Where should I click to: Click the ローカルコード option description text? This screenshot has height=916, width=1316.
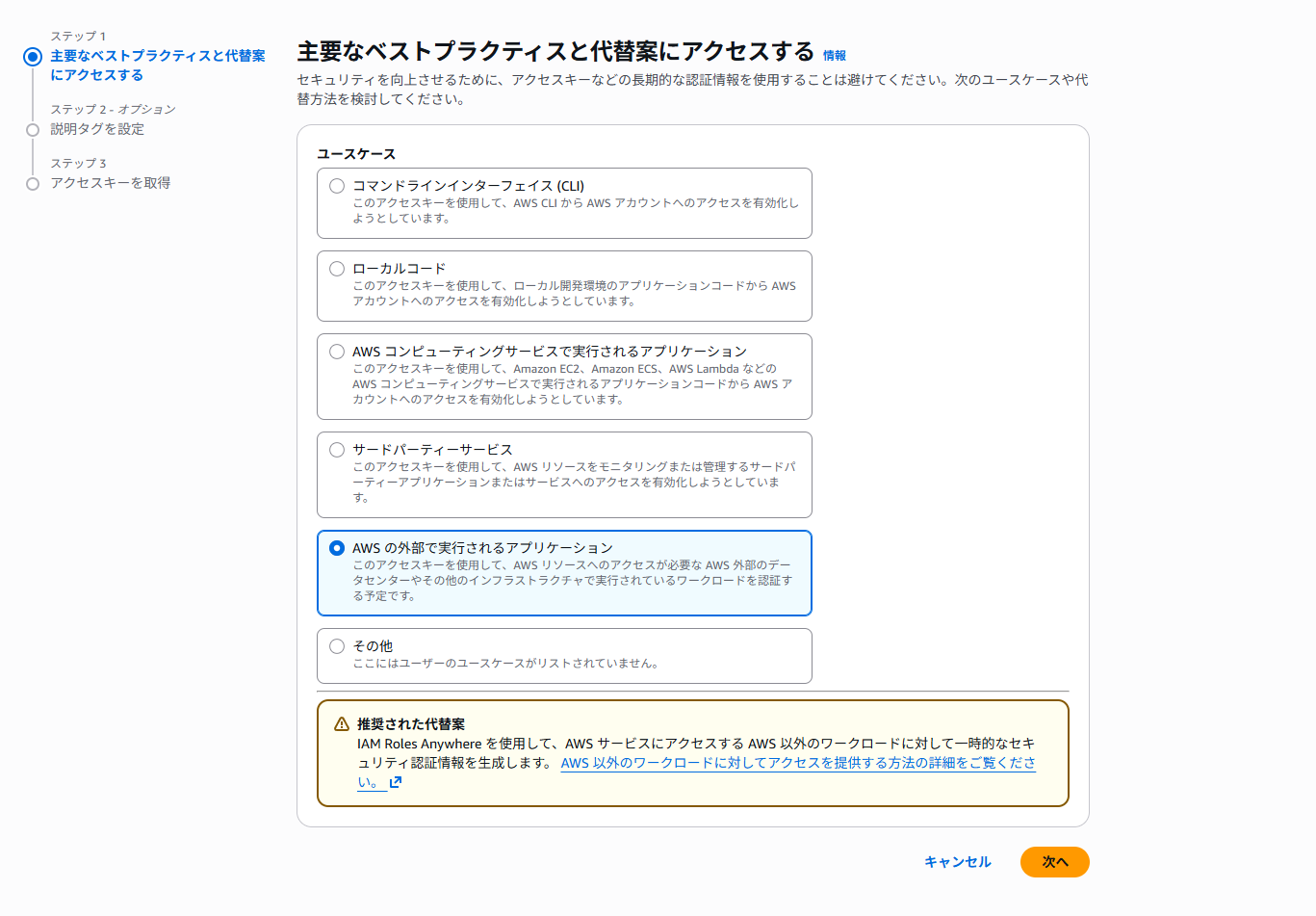point(574,293)
